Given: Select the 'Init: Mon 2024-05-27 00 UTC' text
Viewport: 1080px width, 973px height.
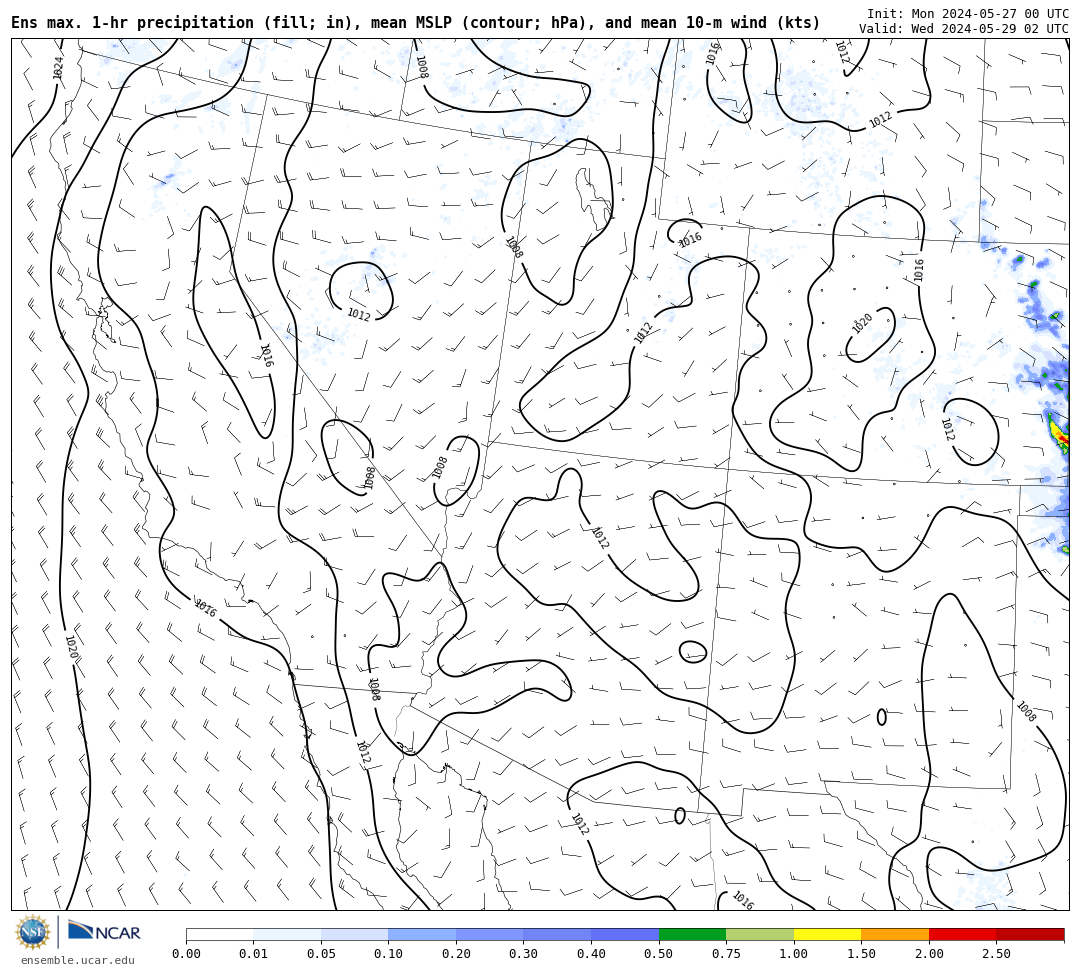Looking at the screenshot, I should (967, 14).
